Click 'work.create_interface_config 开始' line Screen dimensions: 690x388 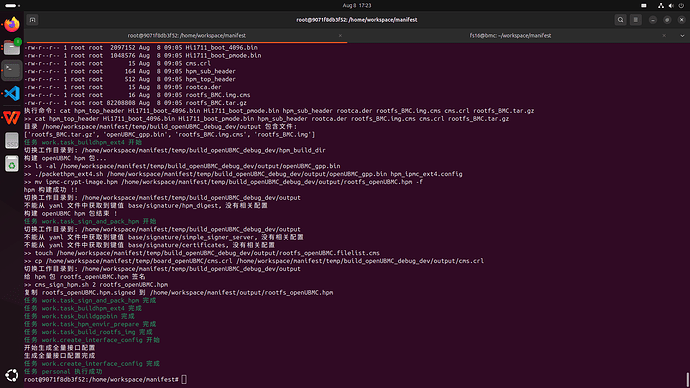coord(92,340)
